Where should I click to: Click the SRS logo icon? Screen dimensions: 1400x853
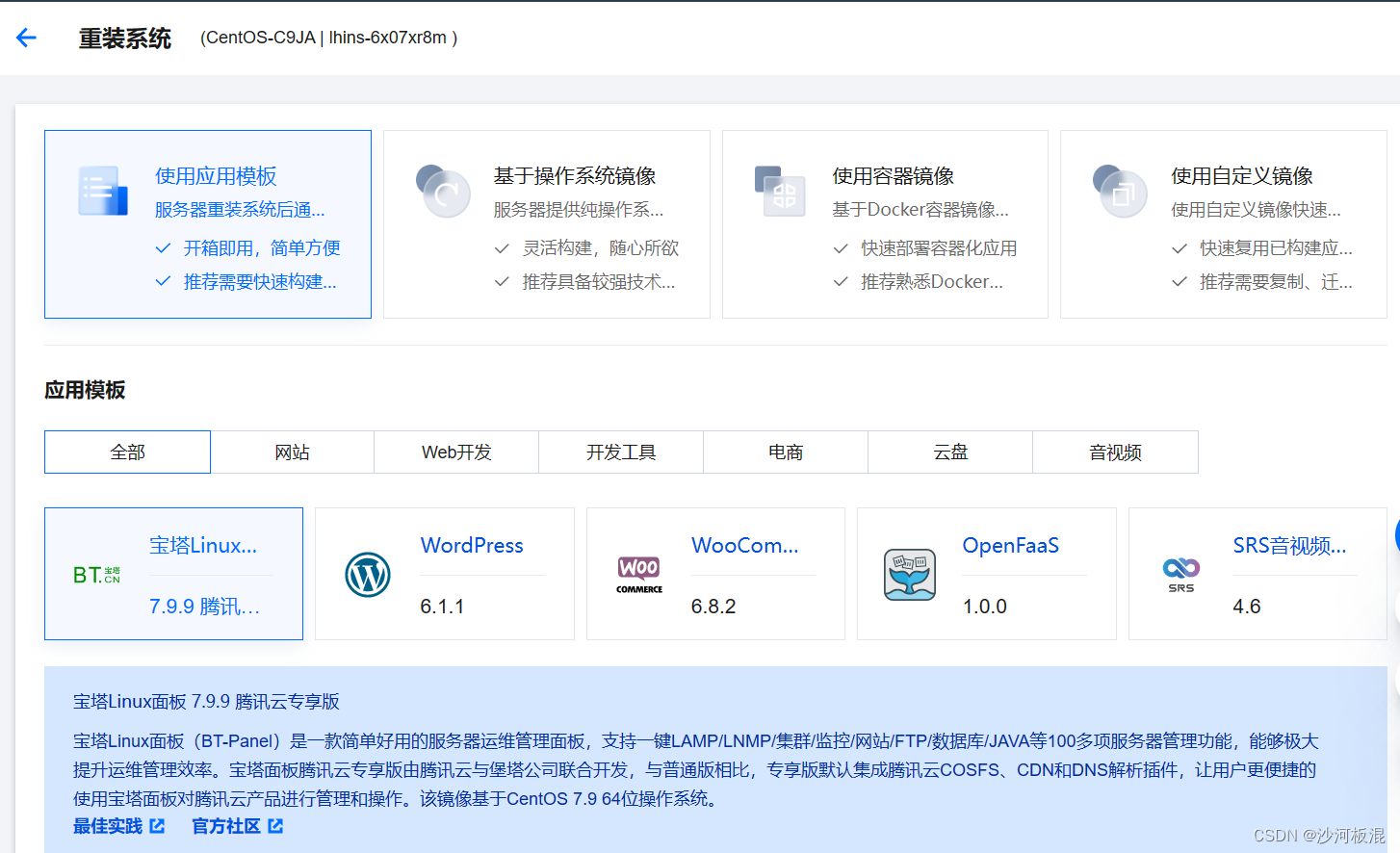[1181, 575]
